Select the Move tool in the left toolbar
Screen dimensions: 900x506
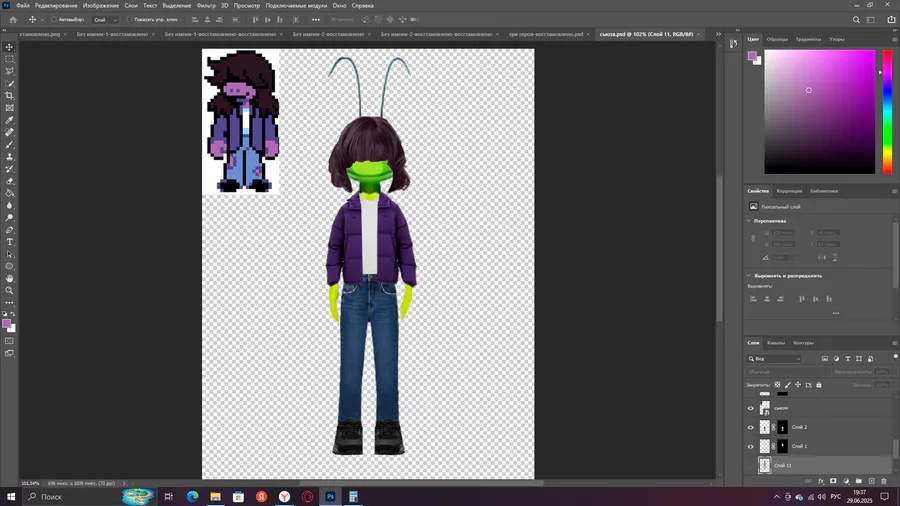(9, 47)
